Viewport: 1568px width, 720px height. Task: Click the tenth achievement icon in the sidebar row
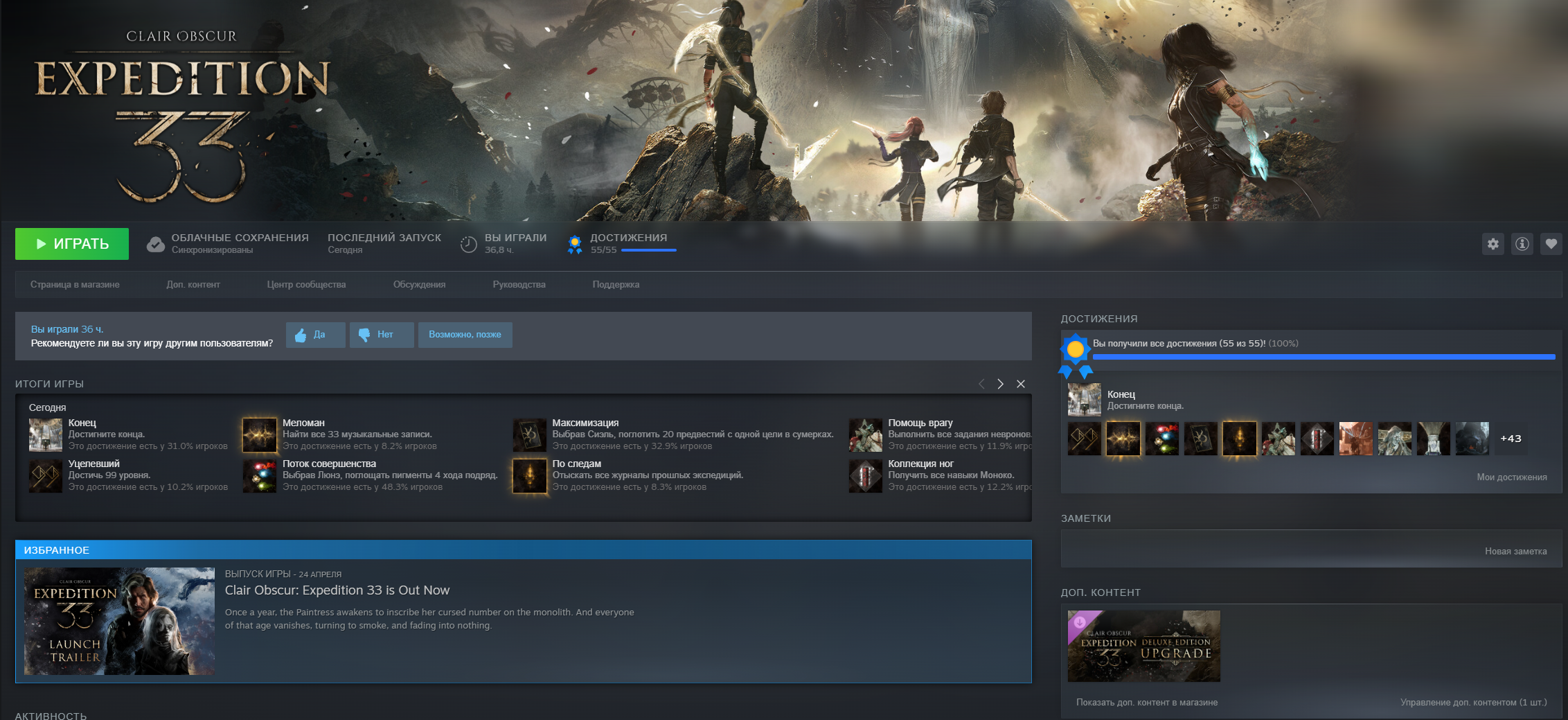point(1434,439)
